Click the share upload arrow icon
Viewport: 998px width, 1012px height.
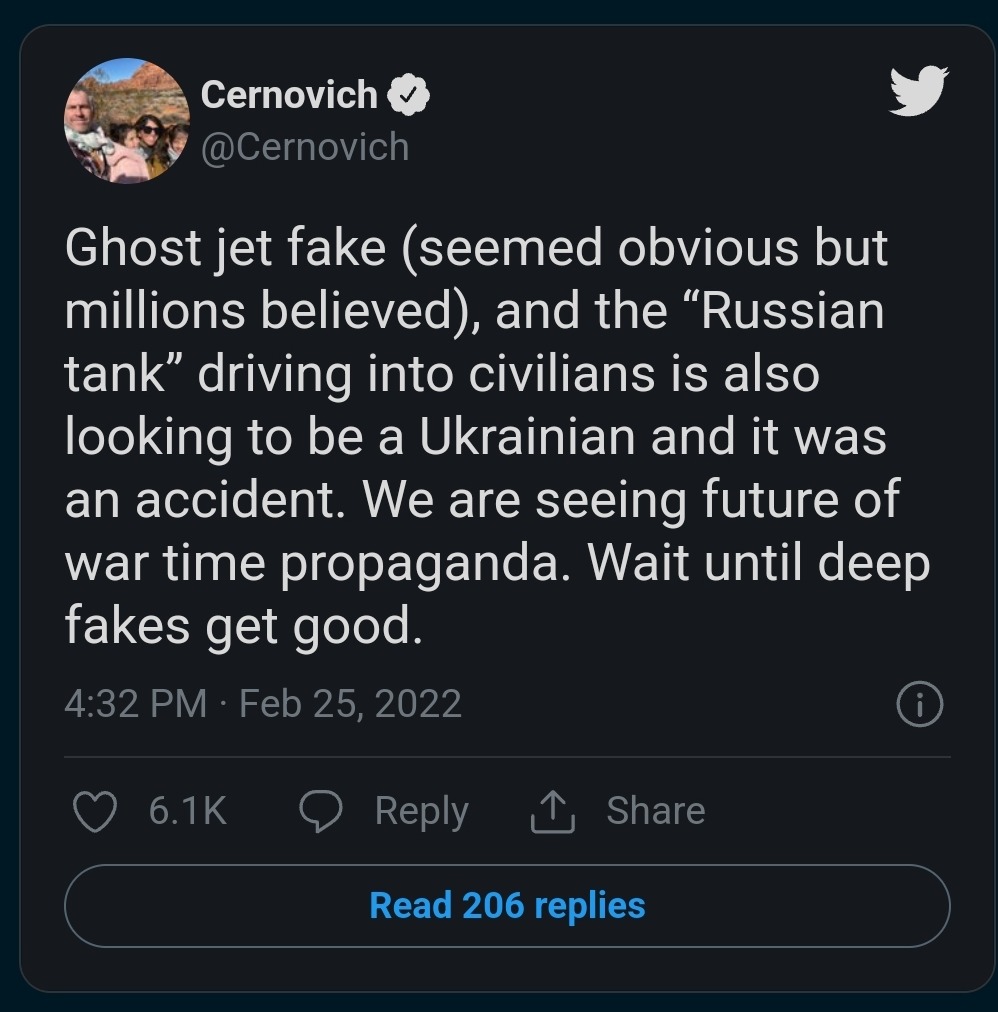(x=552, y=811)
